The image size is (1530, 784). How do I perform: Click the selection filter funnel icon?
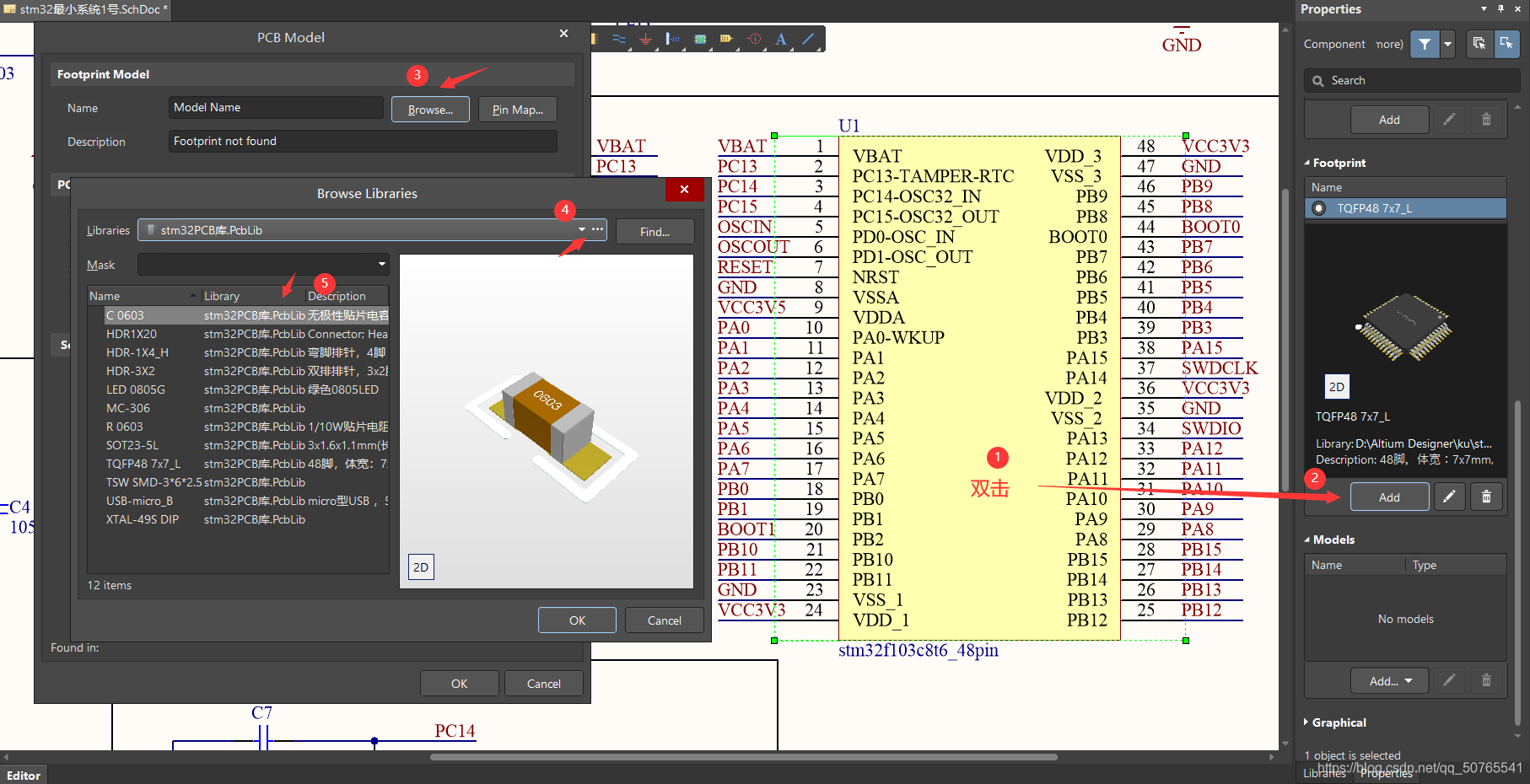pyautogui.click(x=1425, y=44)
